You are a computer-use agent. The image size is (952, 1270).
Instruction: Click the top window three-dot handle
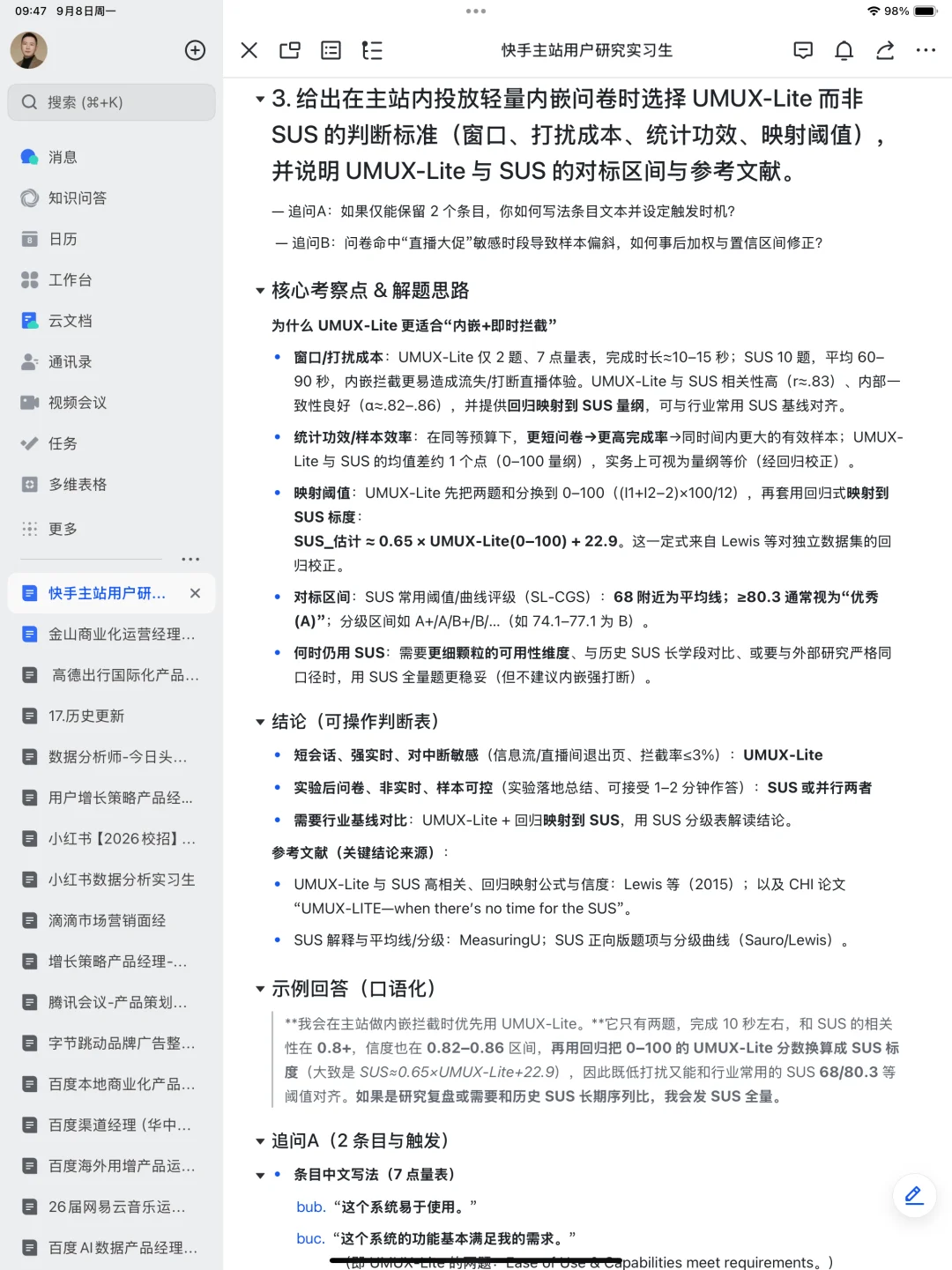point(476,11)
